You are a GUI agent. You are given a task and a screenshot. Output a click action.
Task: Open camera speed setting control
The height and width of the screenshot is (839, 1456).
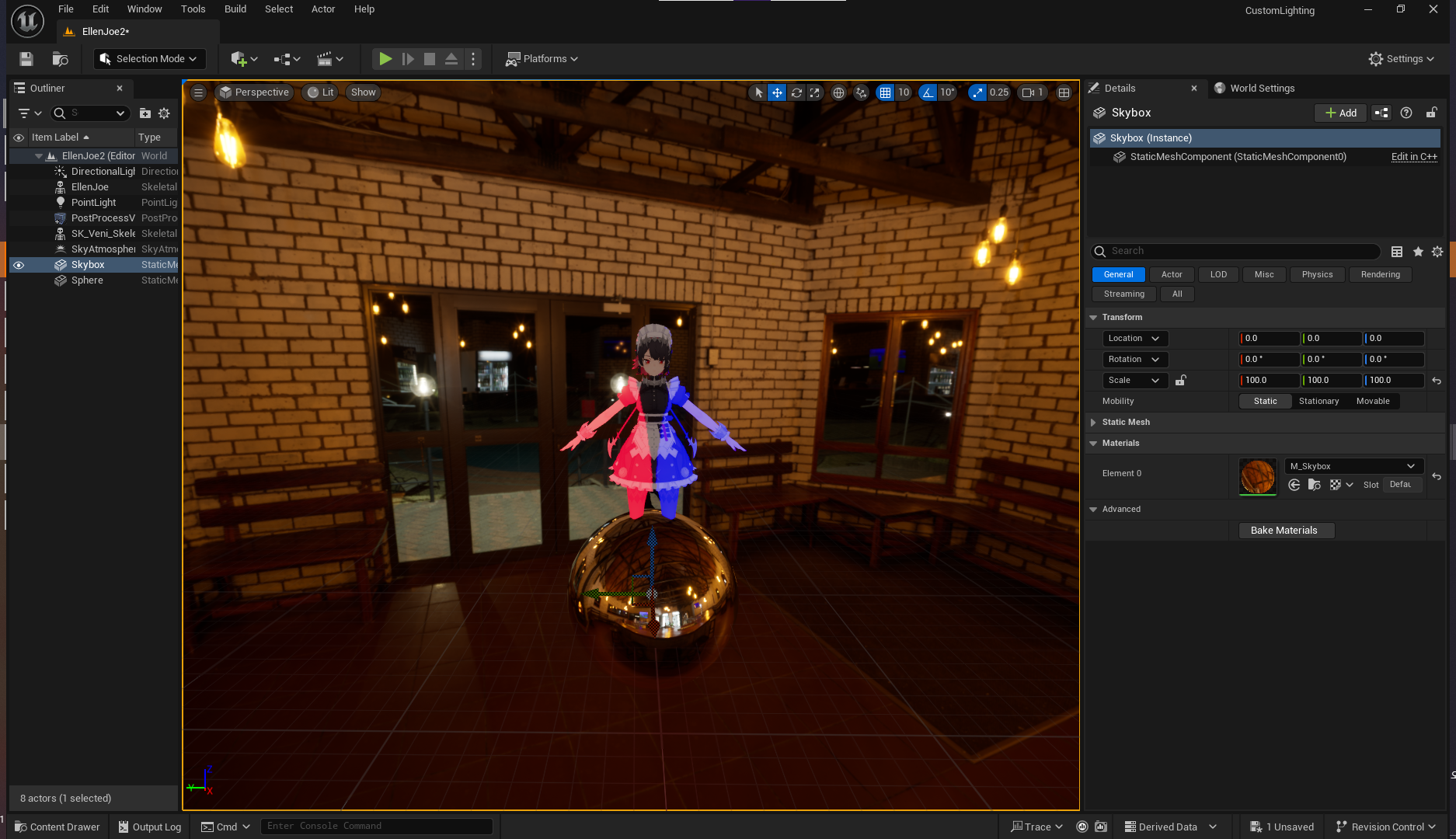click(x=1033, y=92)
